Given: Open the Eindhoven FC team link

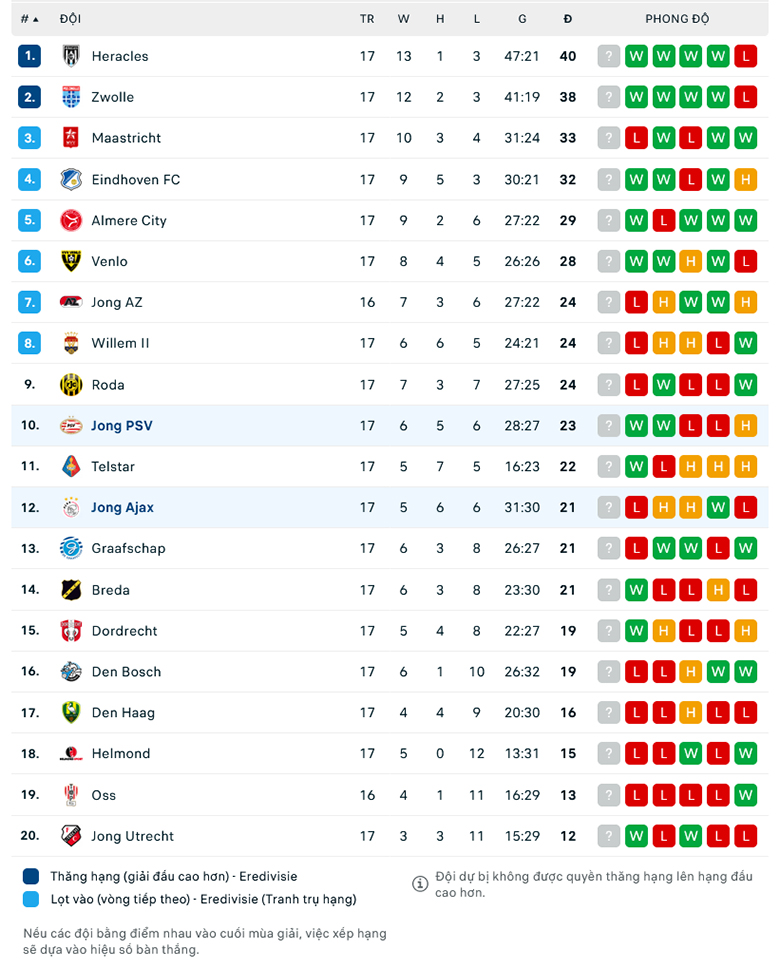Looking at the screenshot, I should pos(136,180).
